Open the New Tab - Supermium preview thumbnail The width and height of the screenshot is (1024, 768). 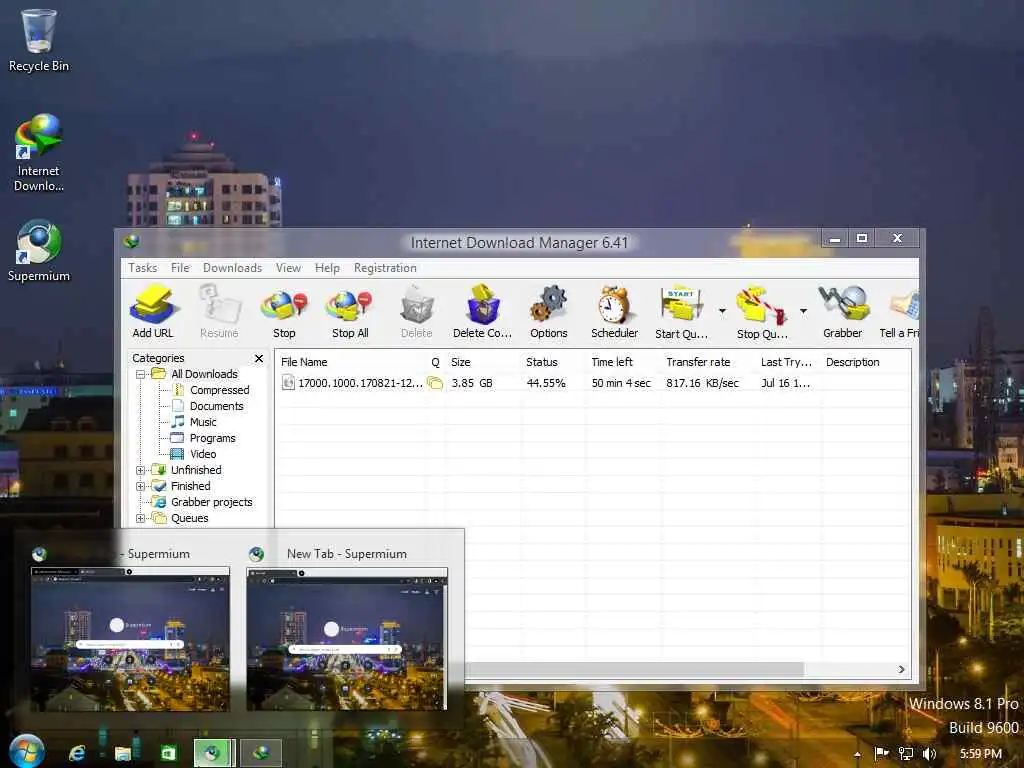(347, 639)
